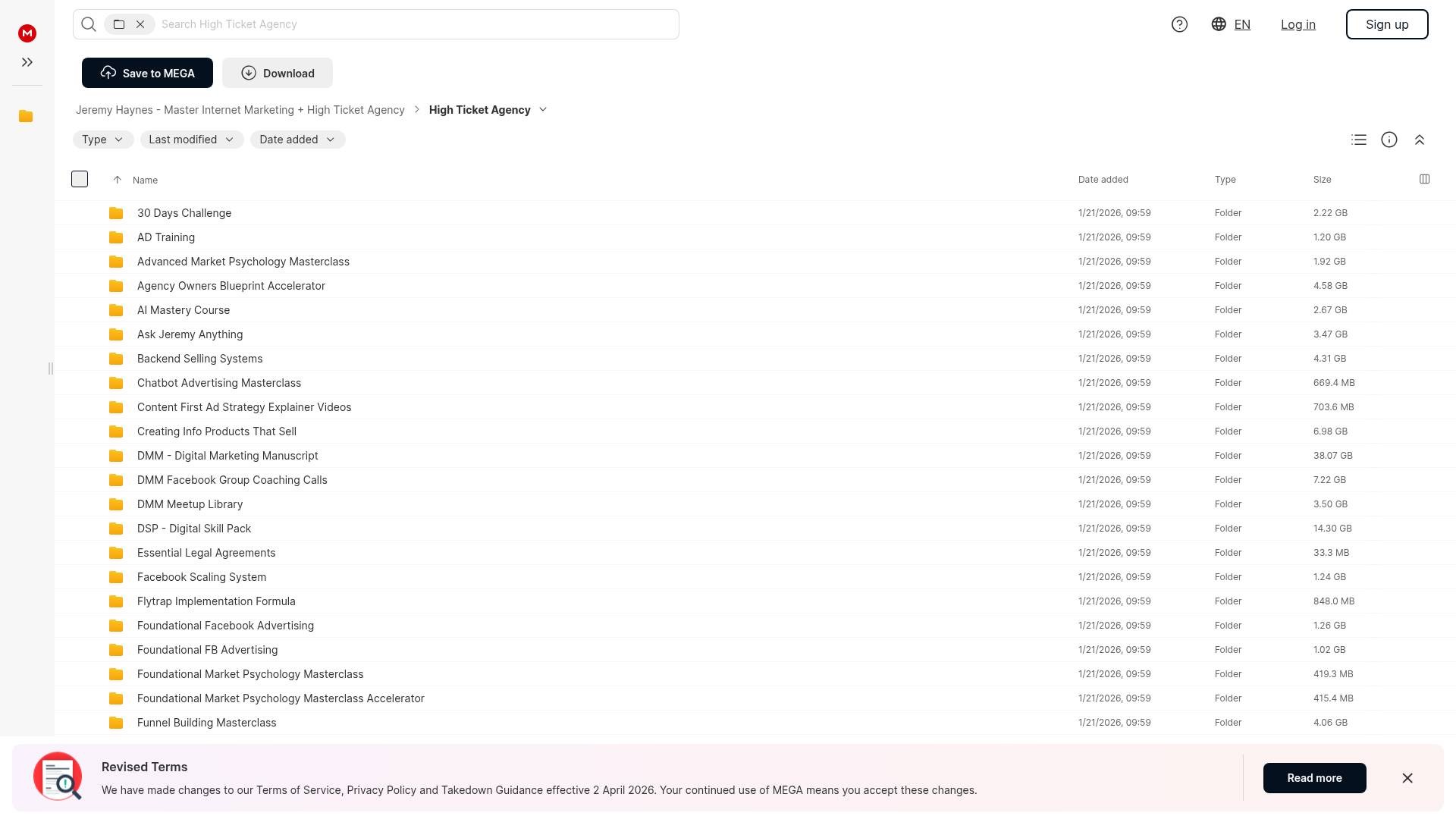The width and height of the screenshot is (1456, 819).
Task: Expand the left sidebar with double-chevron icon
Action: 27,62
